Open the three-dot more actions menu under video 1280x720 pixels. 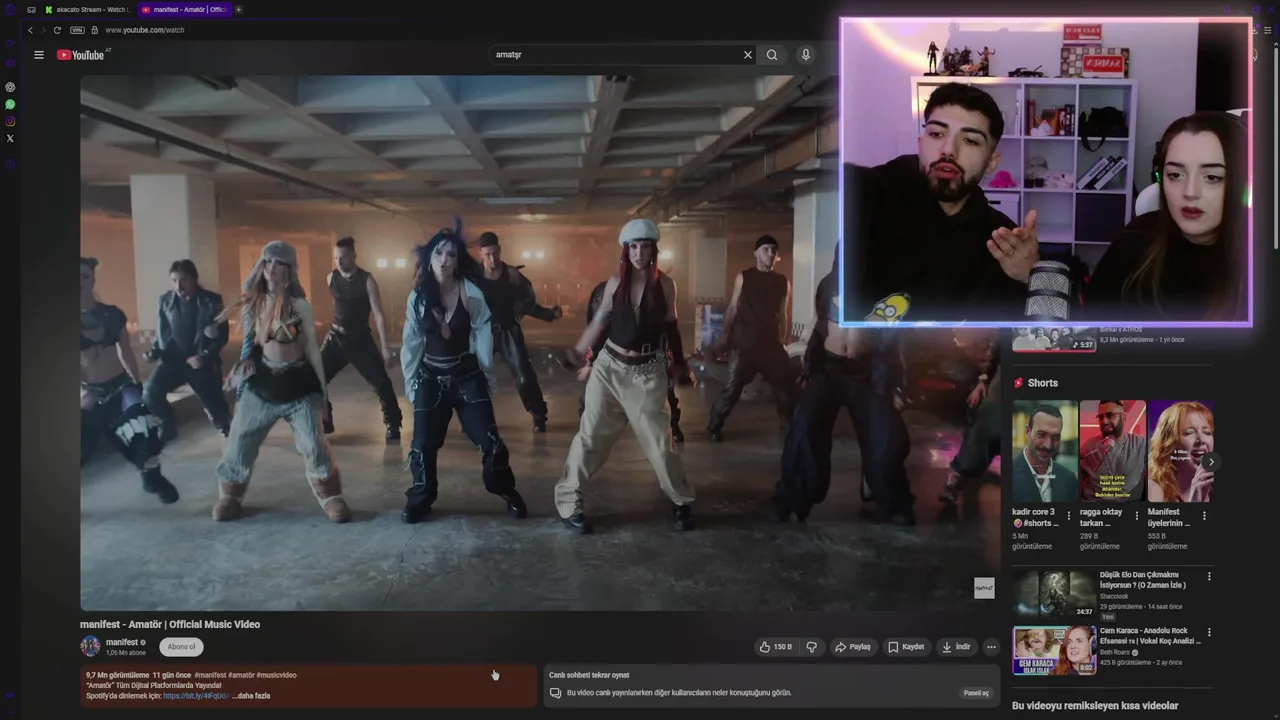point(991,647)
